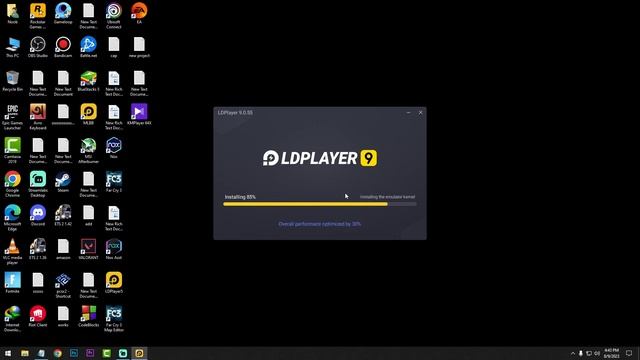640x360 pixels.
Task: Open the taskbar clock and date
Action: click(611, 353)
